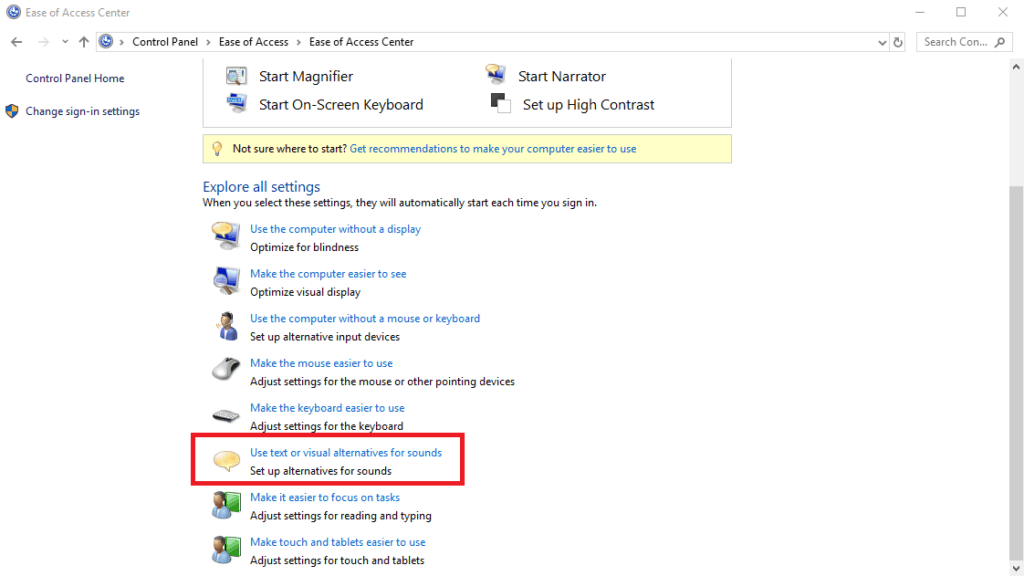Select the Ease of Access breadcrumb

[x=253, y=42]
